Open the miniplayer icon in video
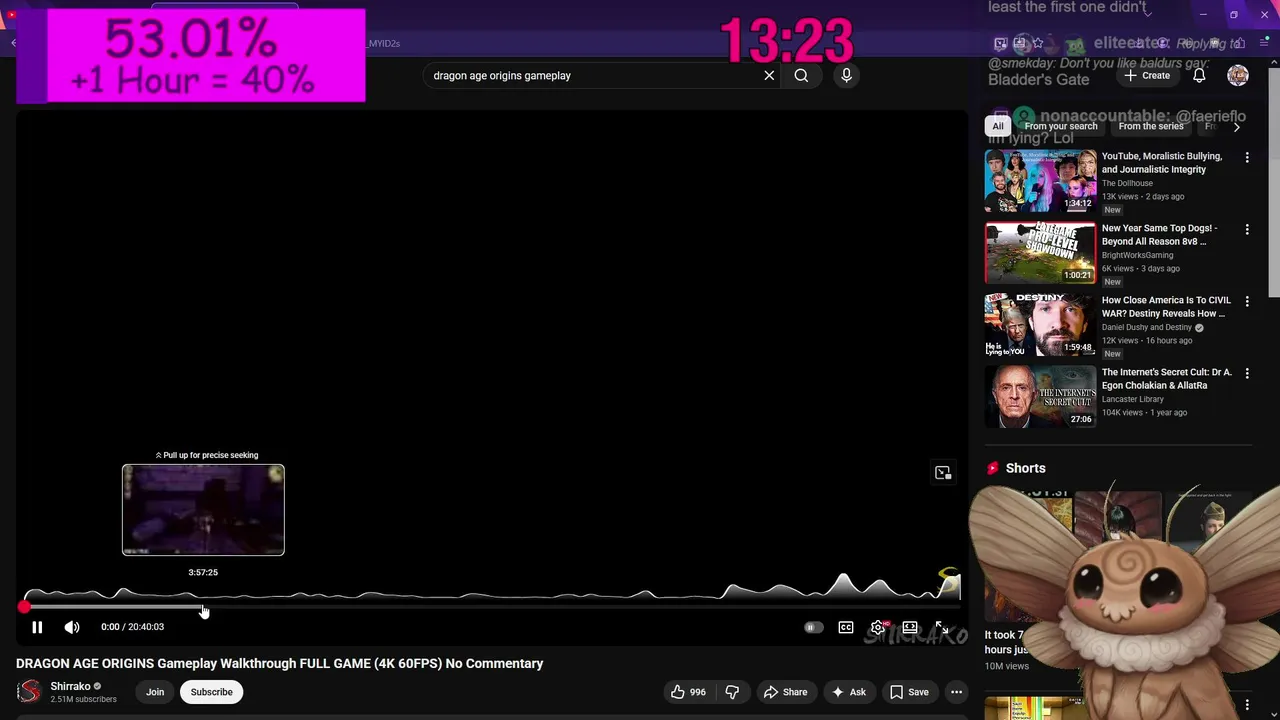Image resolution: width=1280 pixels, height=720 pixels. [943, 473]
